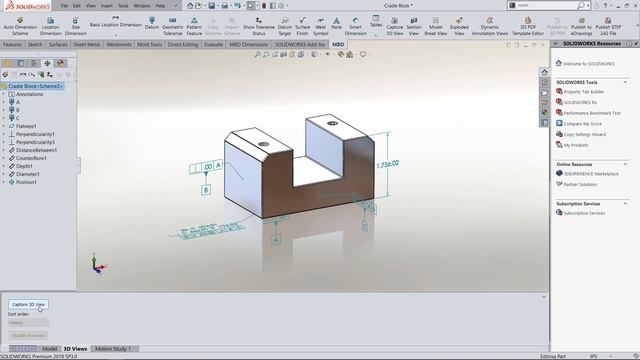The height and width of the screenshot is (360, 640).
Task: Select Diameter1 in the tree
Action: [28, 174]
